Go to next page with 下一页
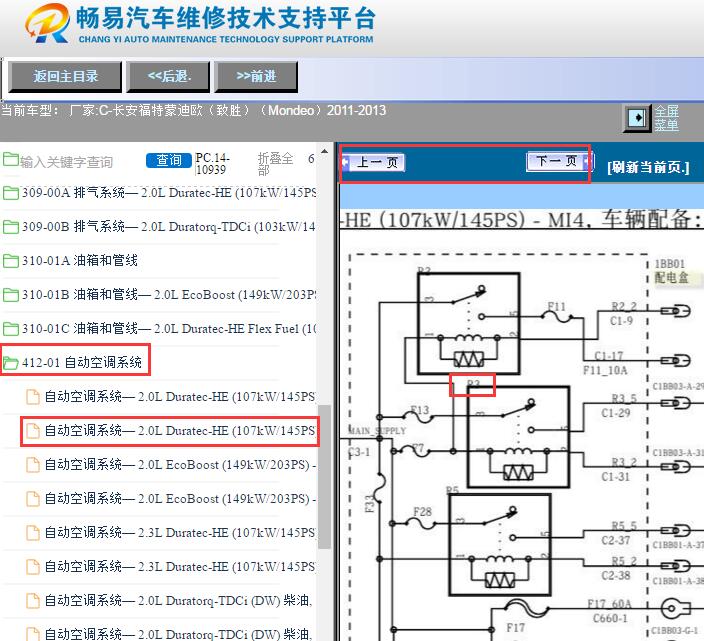 559,161
